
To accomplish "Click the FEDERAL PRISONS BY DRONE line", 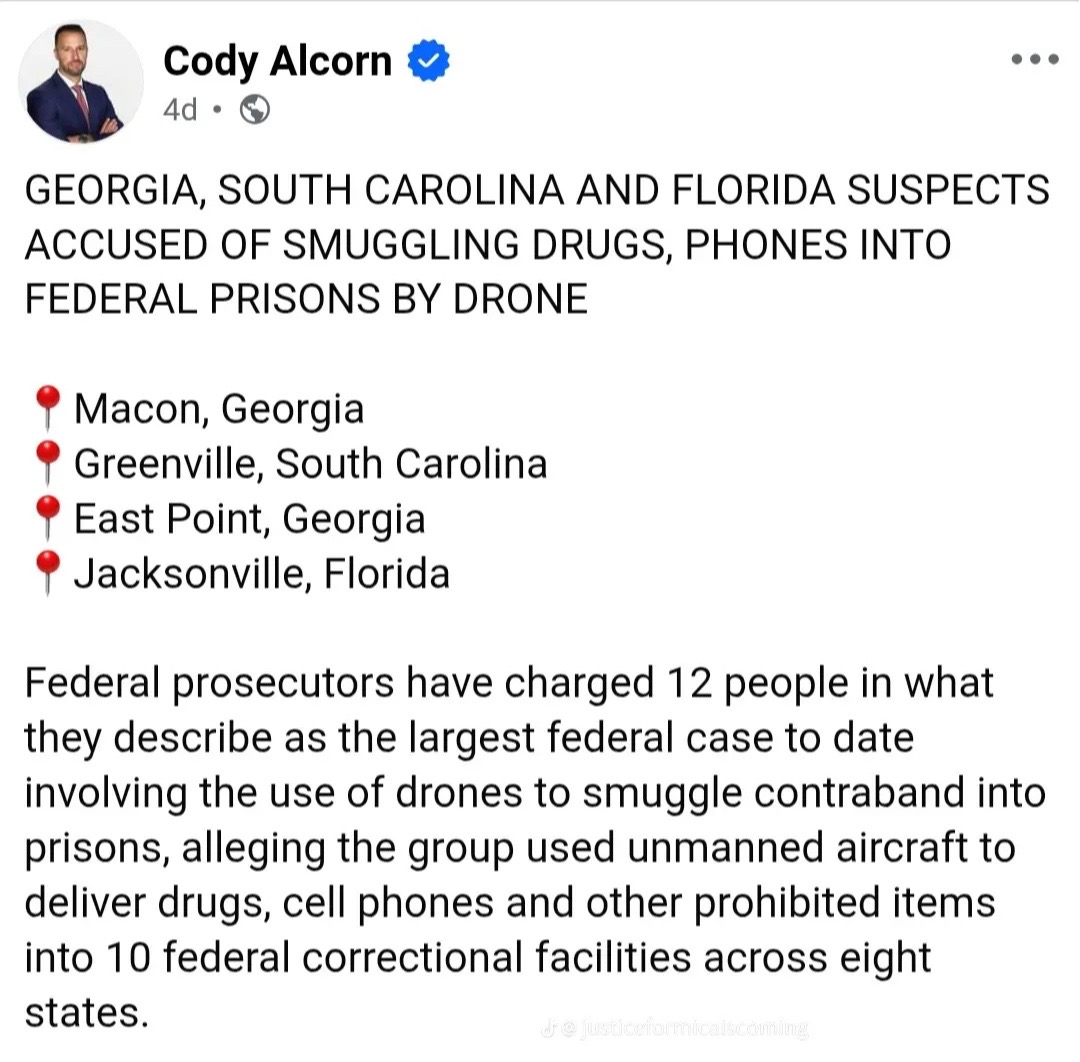I will [307, 299].
